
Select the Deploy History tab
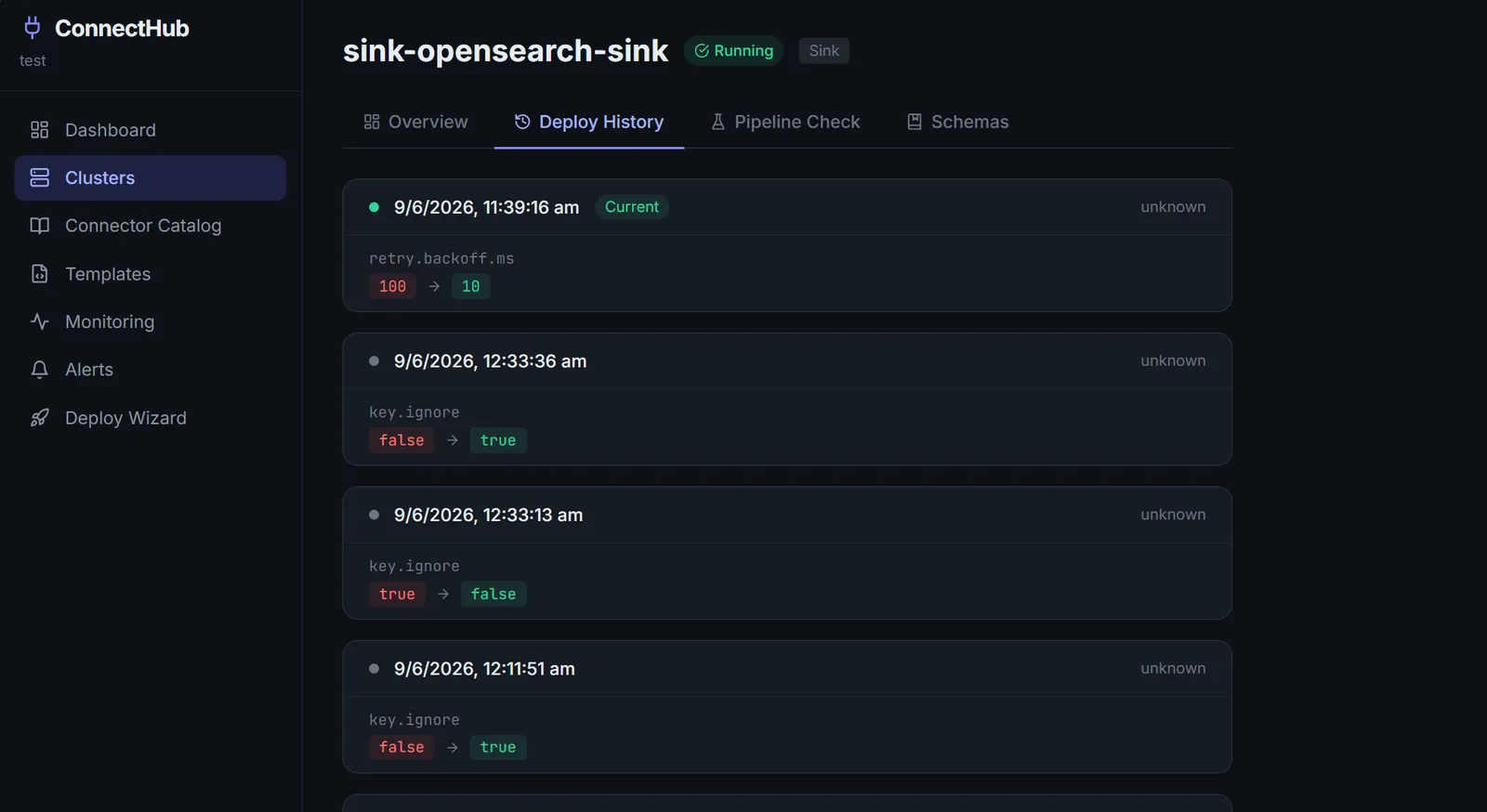pos(589,122)
